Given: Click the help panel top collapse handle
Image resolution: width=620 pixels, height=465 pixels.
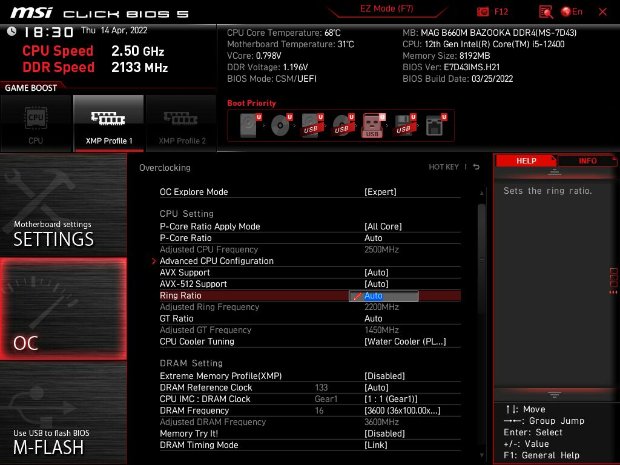Looking at the screenshot, I should click(x=554, y=172).
